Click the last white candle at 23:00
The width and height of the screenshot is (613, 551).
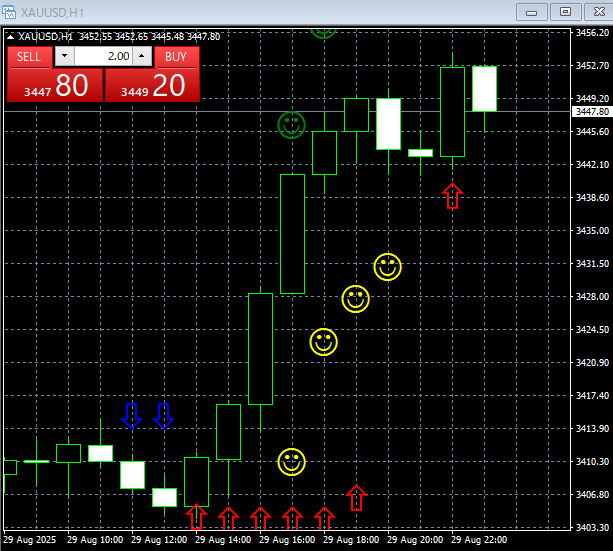[484, 89]
